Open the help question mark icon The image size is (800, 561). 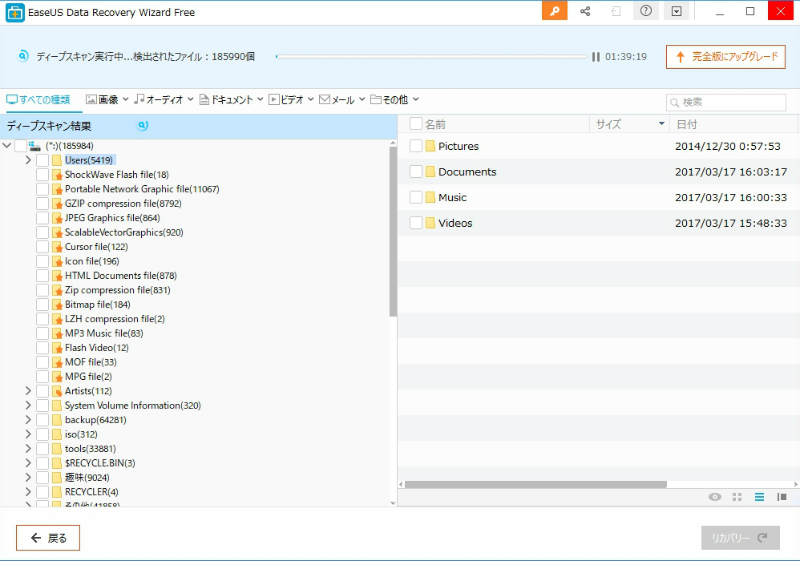[x=646, y=11]
